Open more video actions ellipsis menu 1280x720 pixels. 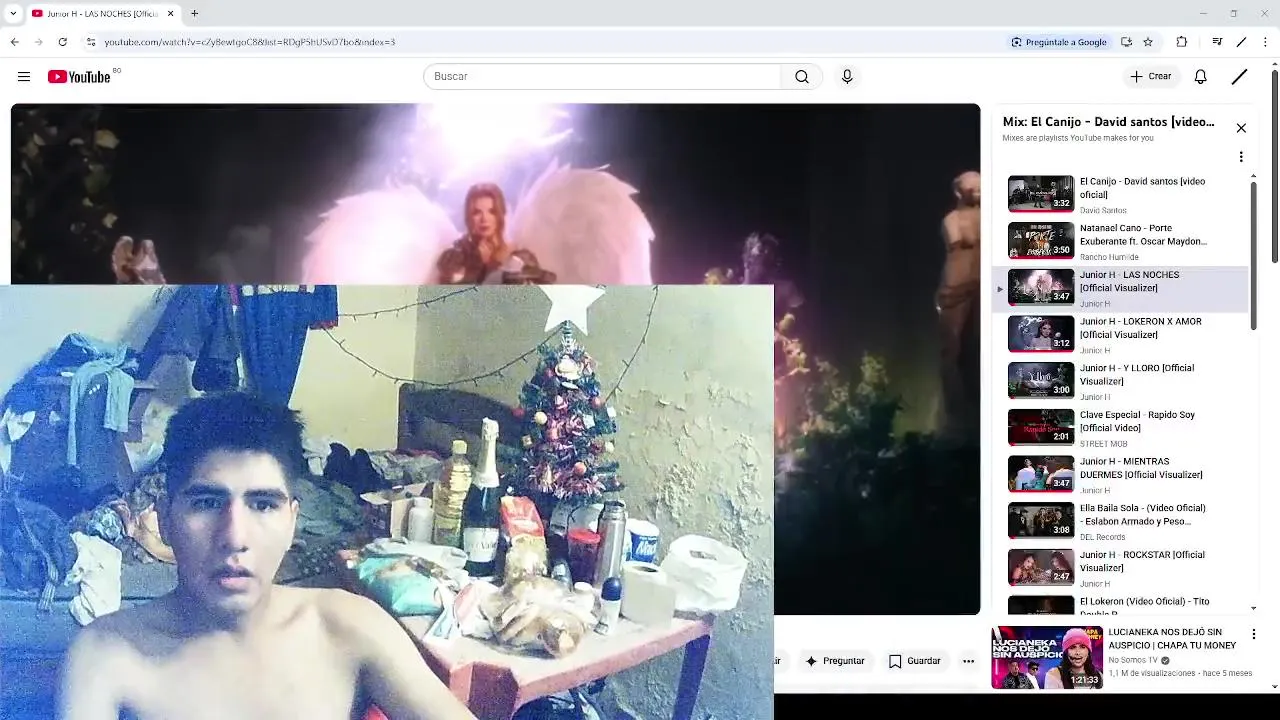968,661
